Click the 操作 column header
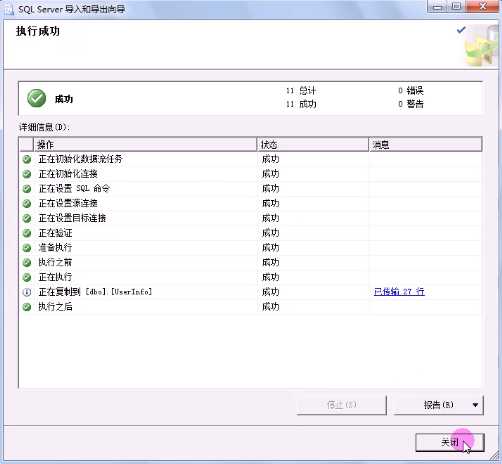Screen dimensions: 502x464 [145, 145]
